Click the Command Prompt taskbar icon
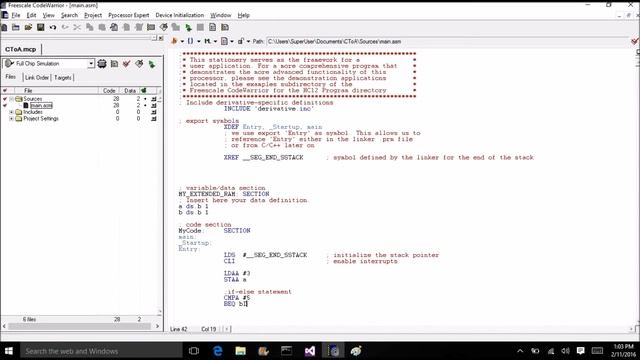 (287, 351)
